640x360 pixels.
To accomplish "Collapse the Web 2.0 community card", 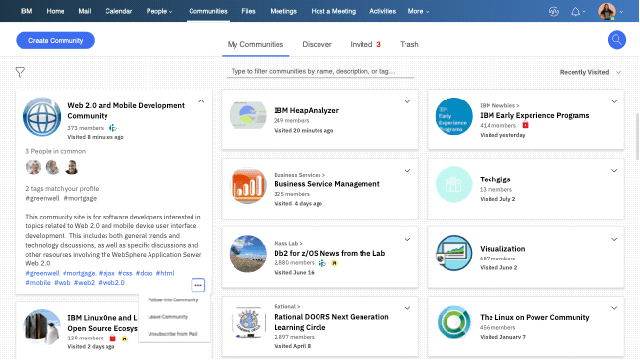I will point(201,101).
